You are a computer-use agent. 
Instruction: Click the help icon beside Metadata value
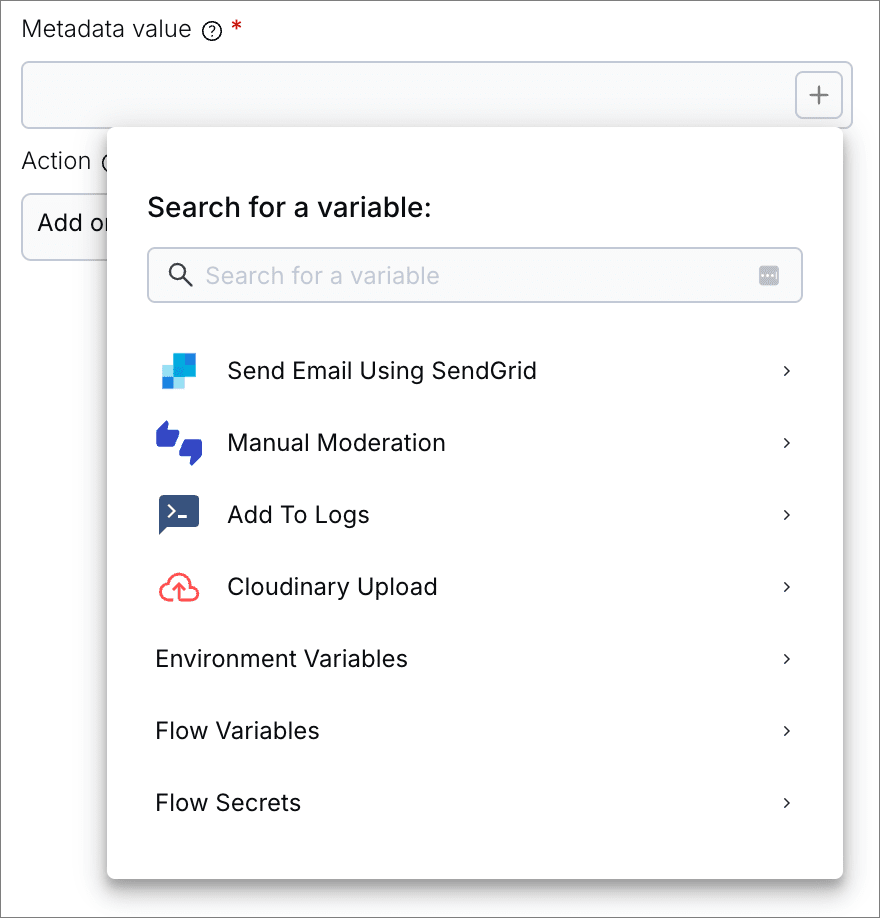coord(211,31)
